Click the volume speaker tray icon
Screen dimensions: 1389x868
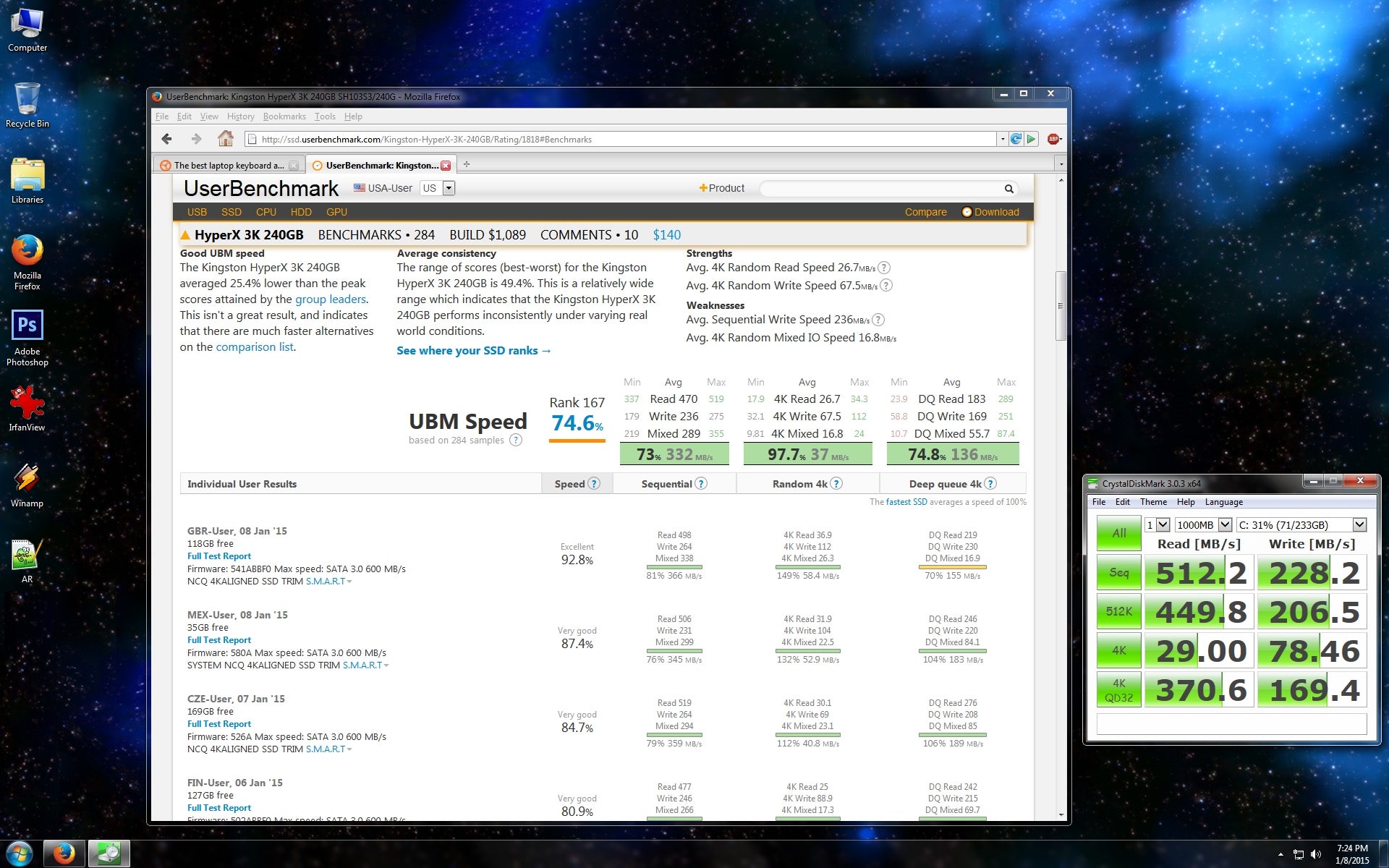(x=1316, y=854)
